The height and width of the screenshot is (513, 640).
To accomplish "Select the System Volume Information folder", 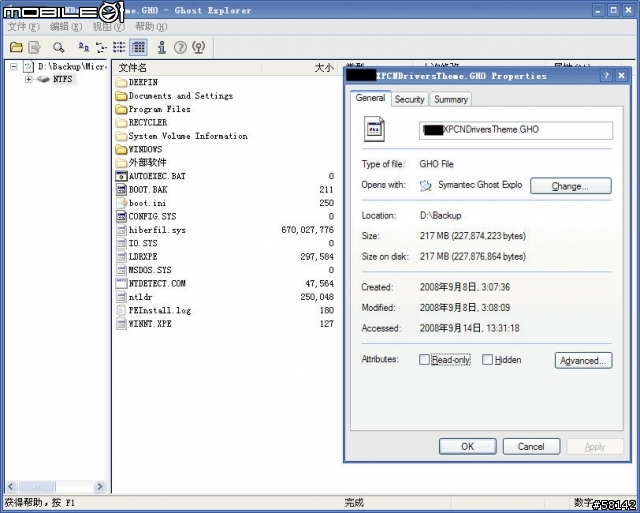I will (182, 136).
